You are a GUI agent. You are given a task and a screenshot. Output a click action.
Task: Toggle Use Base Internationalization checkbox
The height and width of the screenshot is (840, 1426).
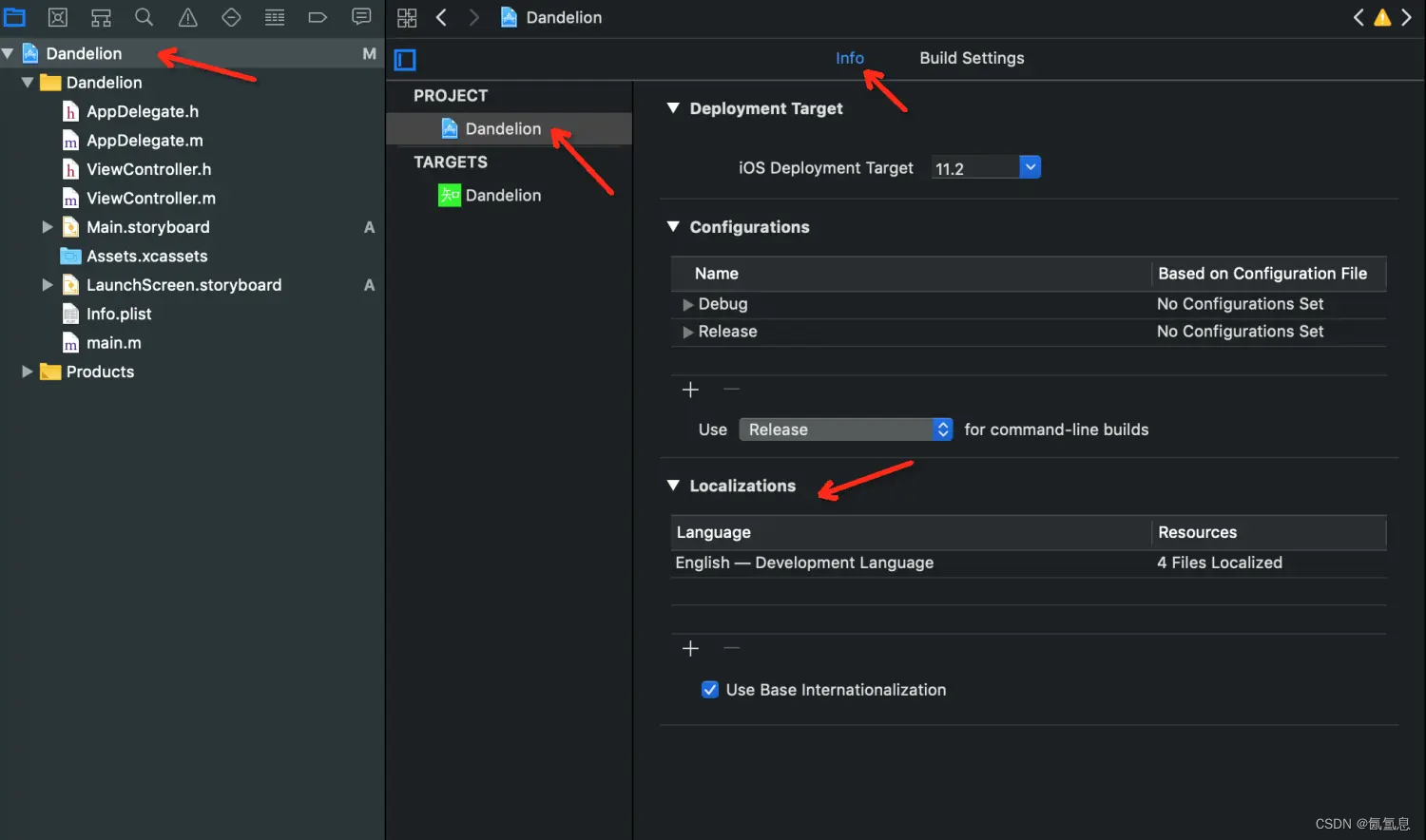tap(710, 690)
